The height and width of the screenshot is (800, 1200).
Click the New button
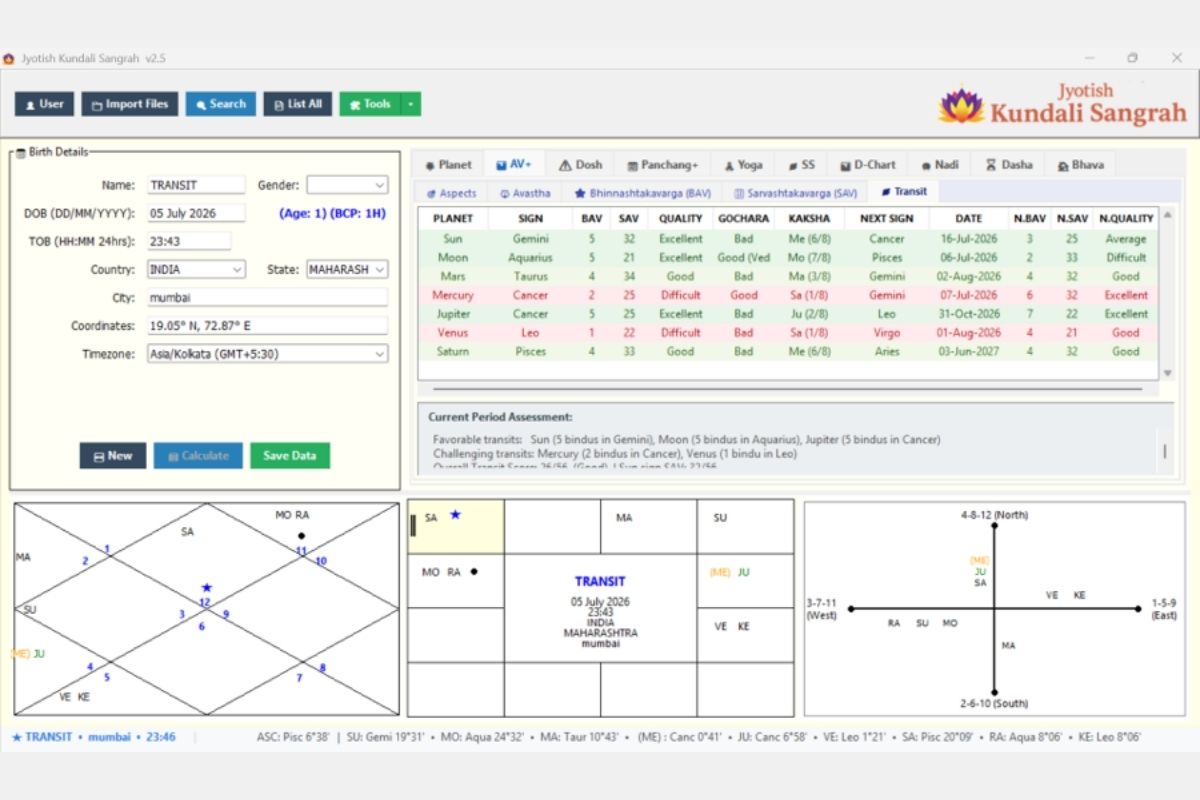pos(113,456)
